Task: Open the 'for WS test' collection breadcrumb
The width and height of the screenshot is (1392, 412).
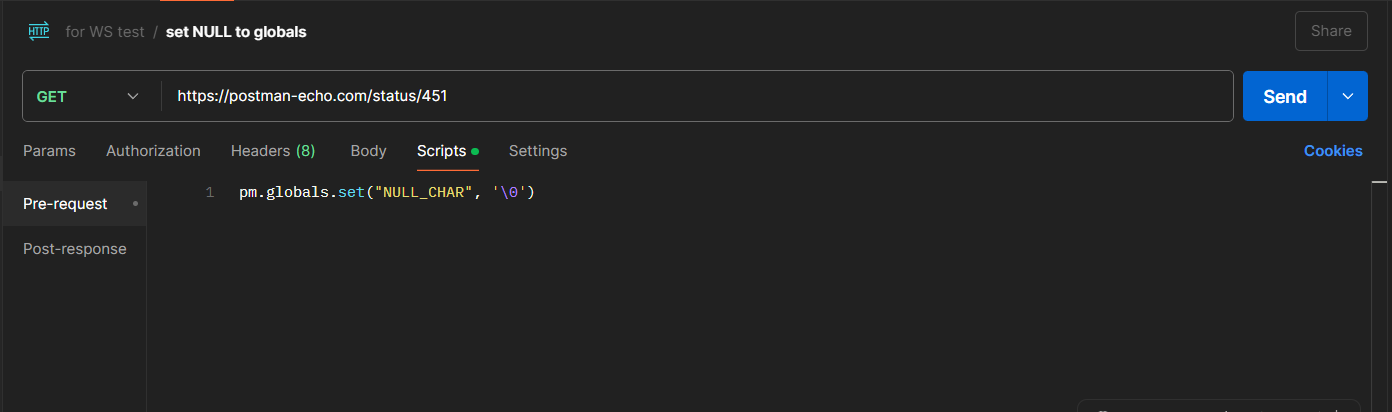Action: pyautogui.click(x=105, y=32)
